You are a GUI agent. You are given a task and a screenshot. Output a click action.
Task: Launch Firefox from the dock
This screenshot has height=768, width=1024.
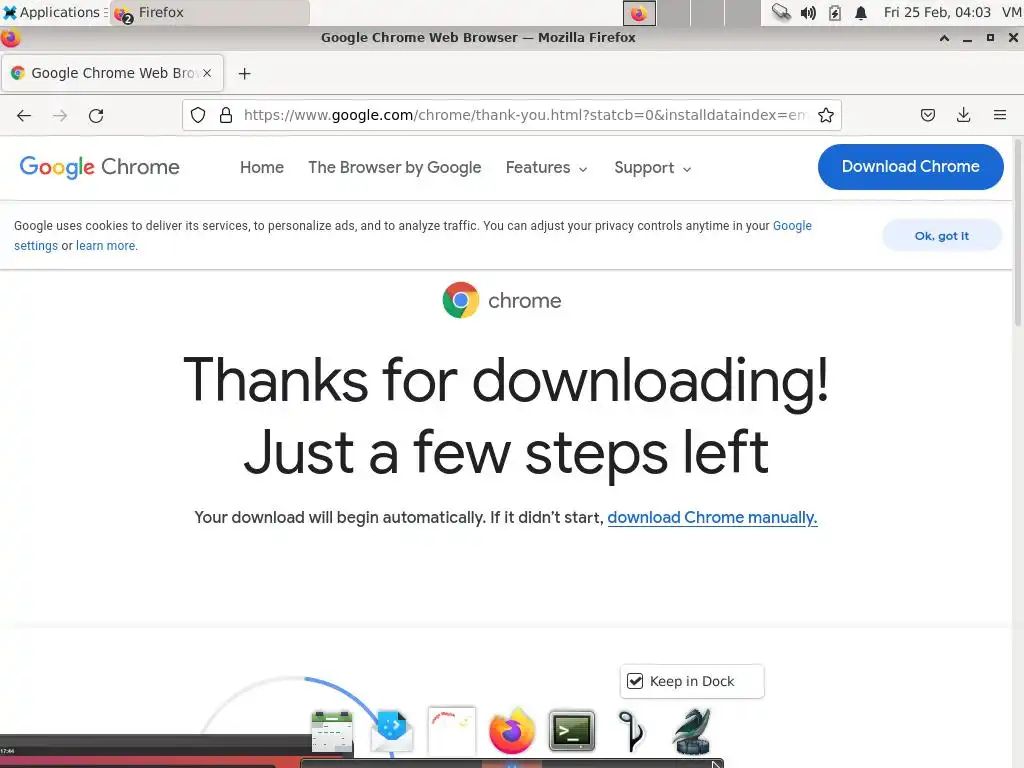511,731
